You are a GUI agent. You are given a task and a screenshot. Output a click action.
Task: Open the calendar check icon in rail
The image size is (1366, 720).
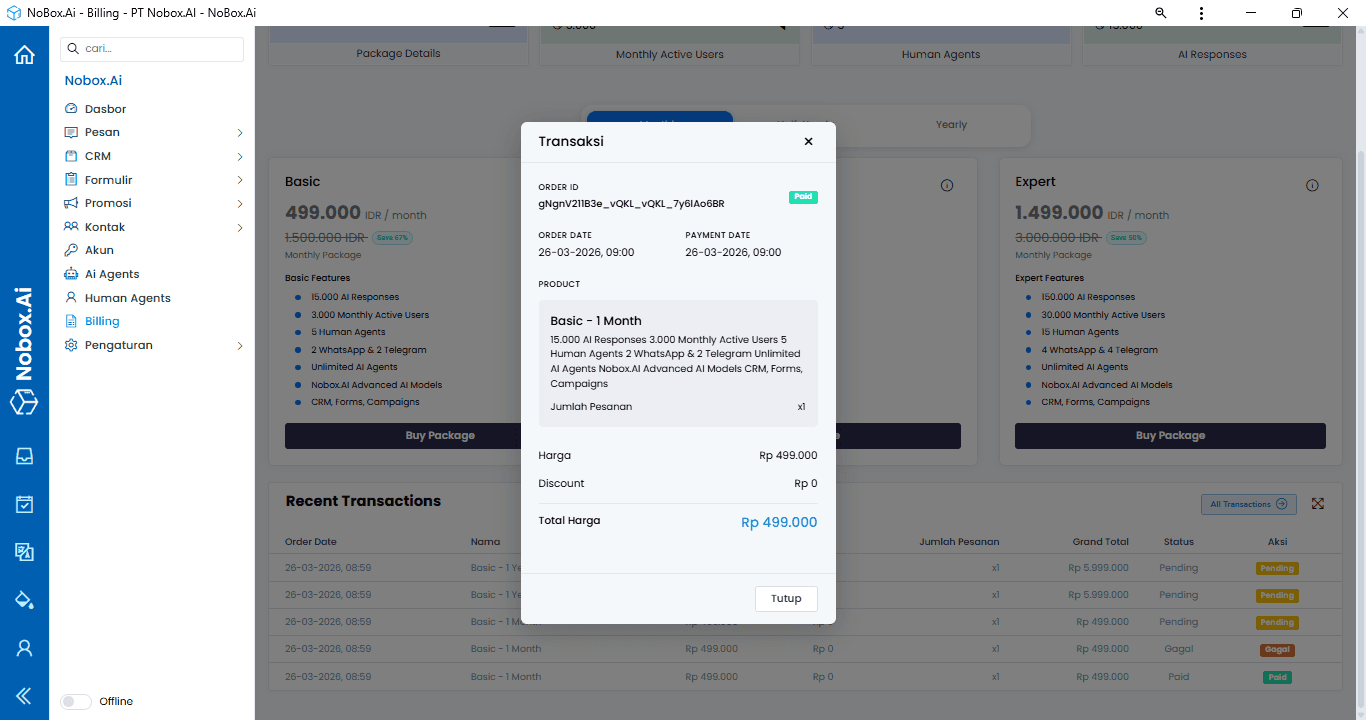pyautogui.click(x=24, y=504)
